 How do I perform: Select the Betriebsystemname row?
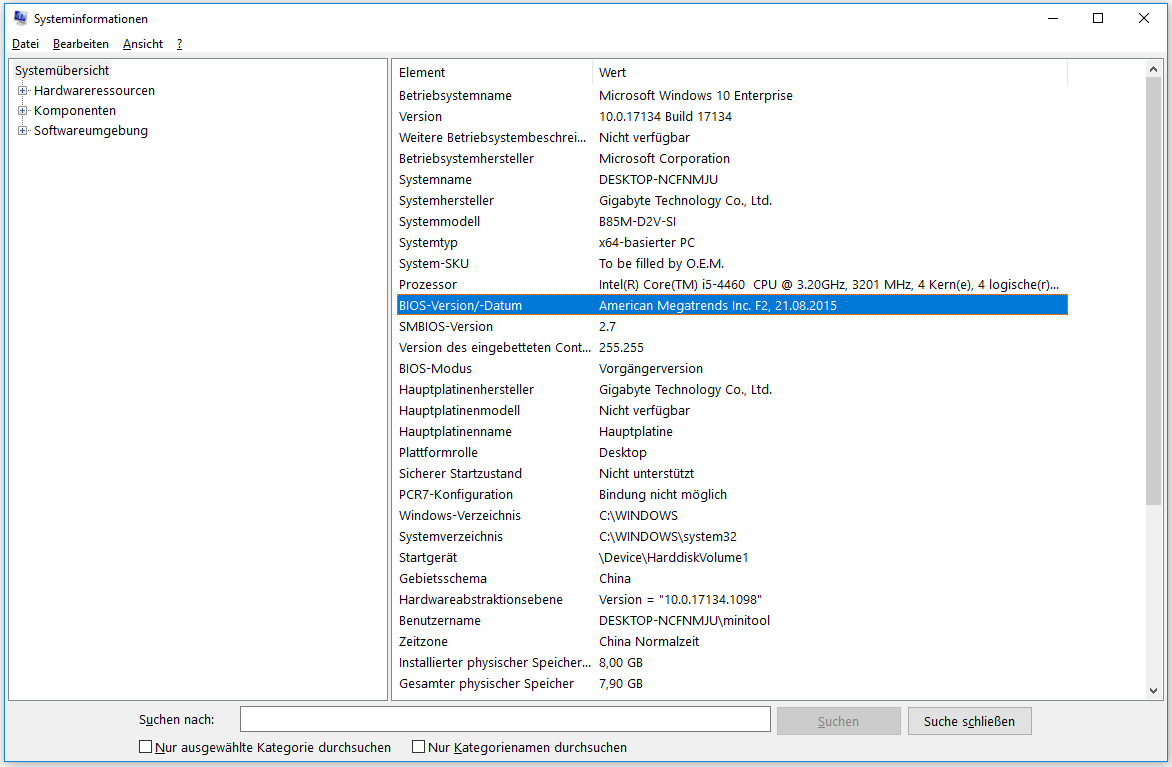pyautogui.click(x=732, y=96)
